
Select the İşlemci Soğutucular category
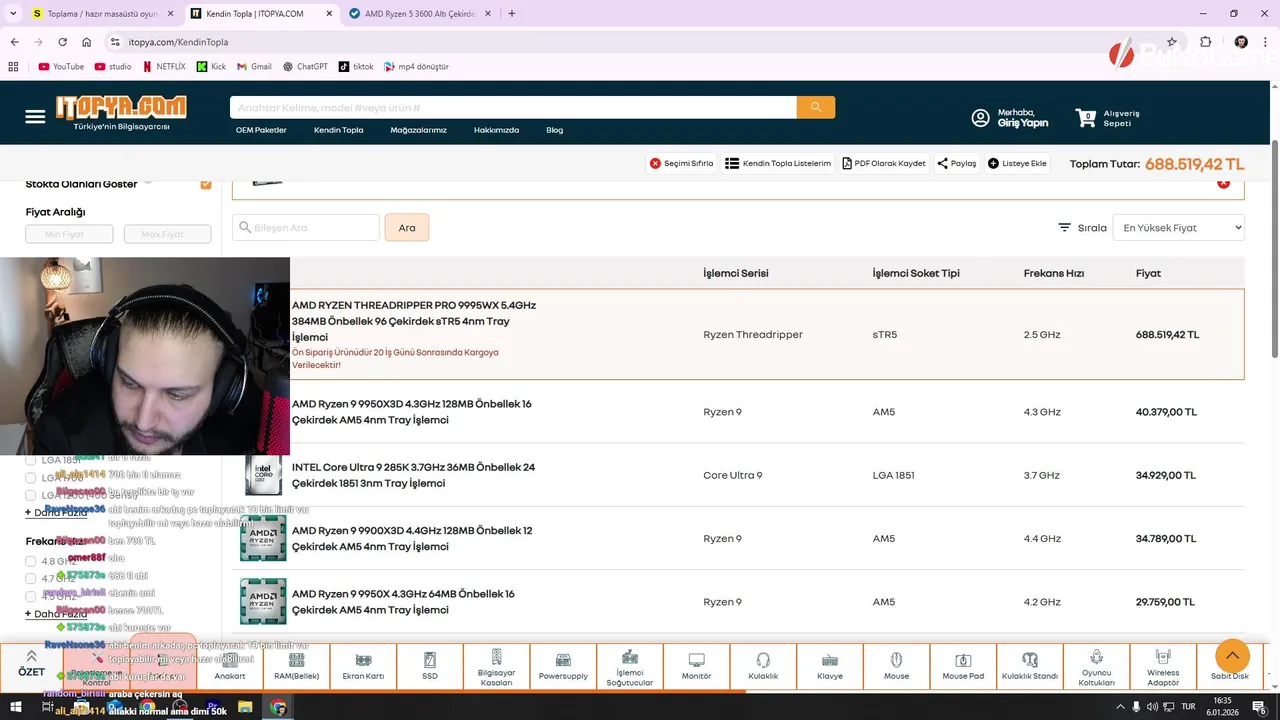pos(630,667)
